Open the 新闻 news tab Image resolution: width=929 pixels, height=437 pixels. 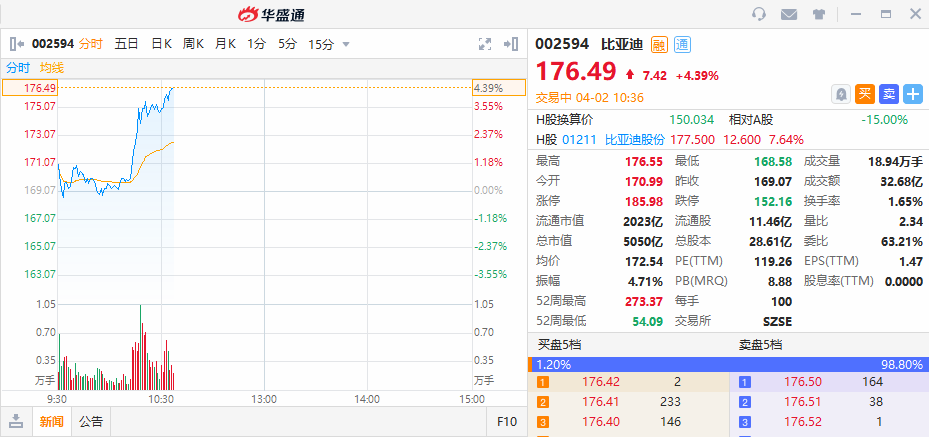tap(52, 422)
